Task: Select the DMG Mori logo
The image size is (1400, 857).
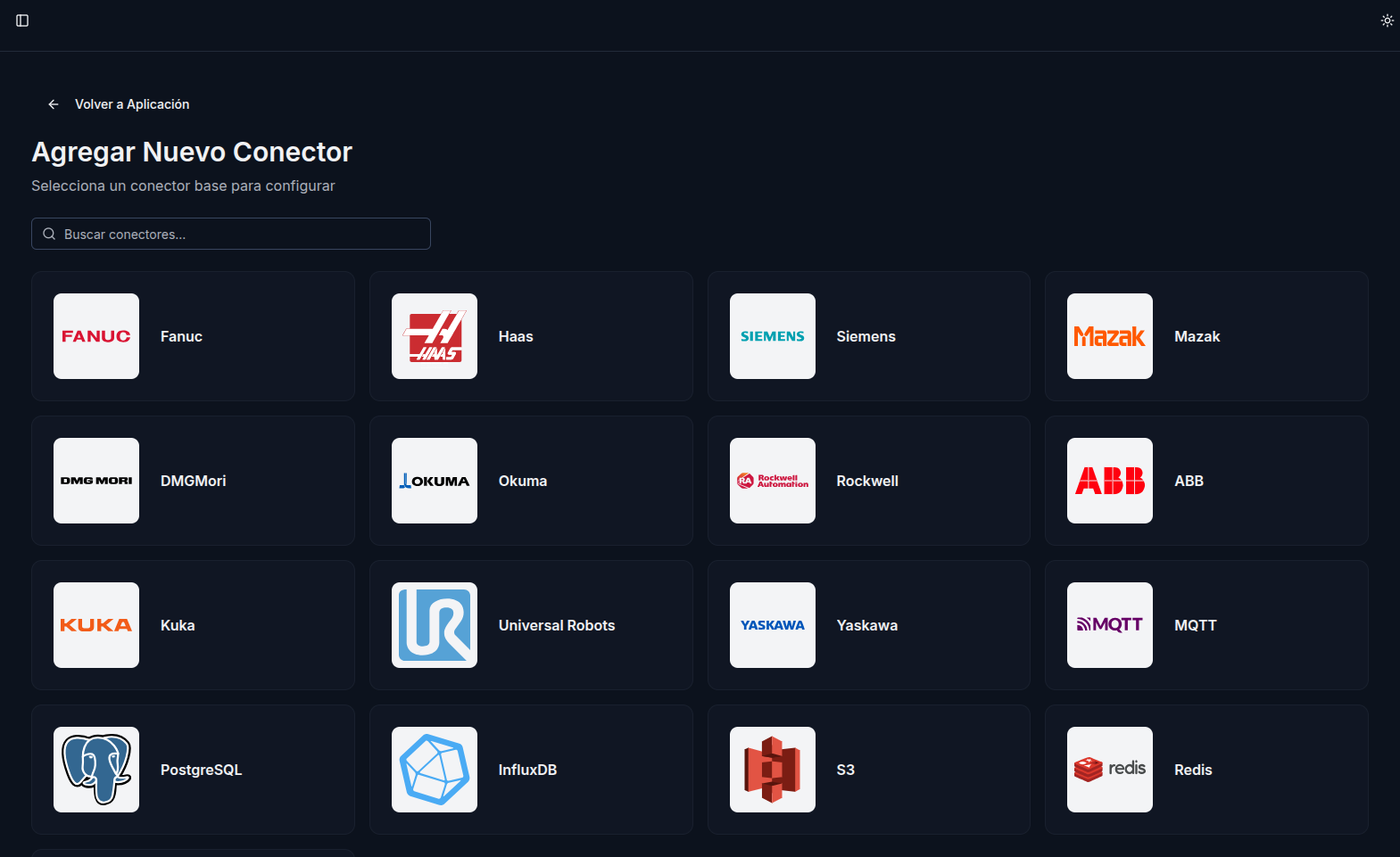Action: pos(96,481)
